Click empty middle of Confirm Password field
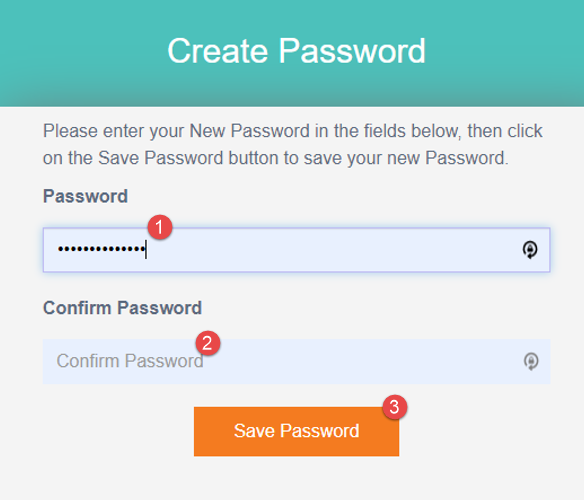584x500 pixels. pos(361,361)
